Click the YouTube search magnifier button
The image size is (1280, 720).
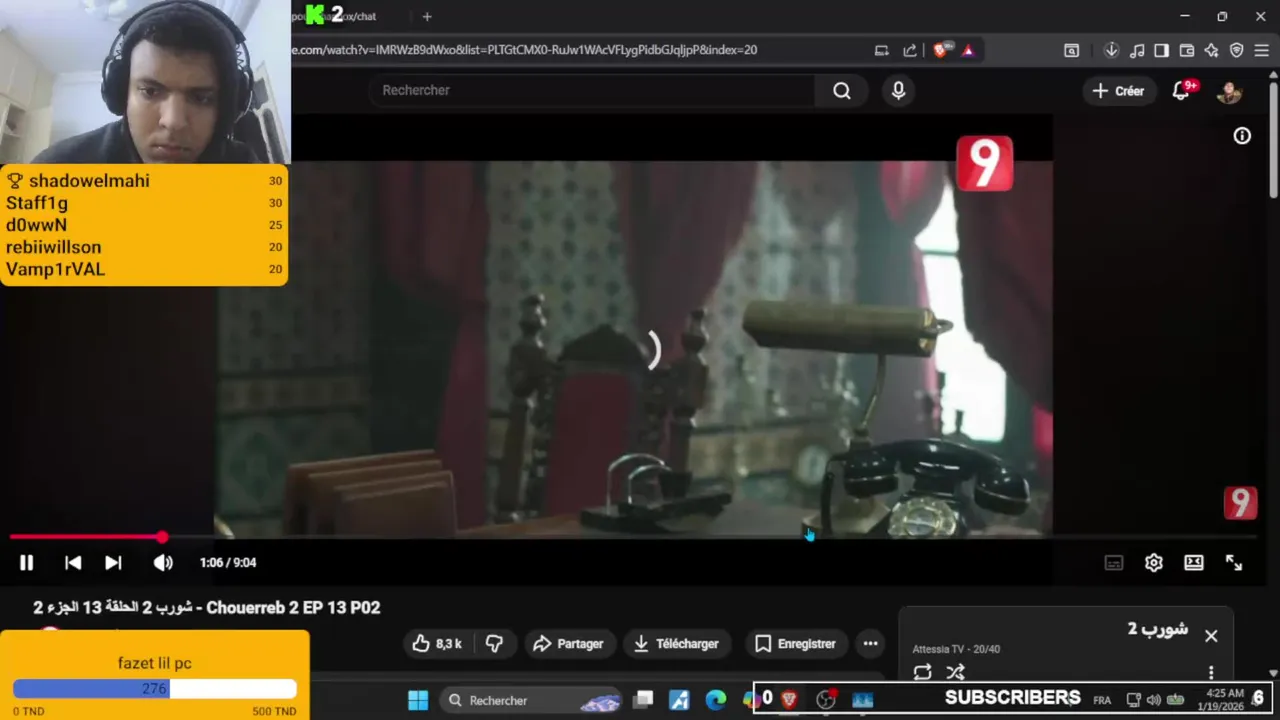(x=842, y=91)
